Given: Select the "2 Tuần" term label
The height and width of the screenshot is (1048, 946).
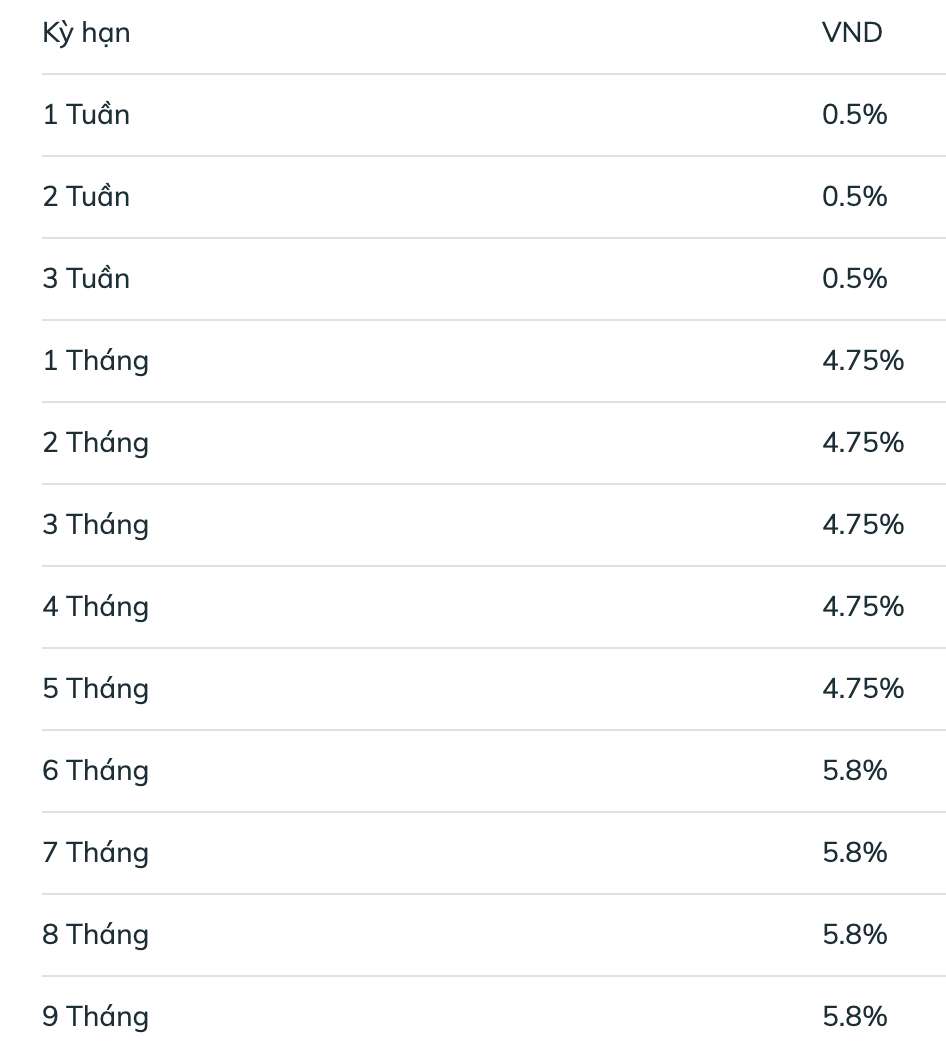Looking at the screenshot, I should coord(86,197).
